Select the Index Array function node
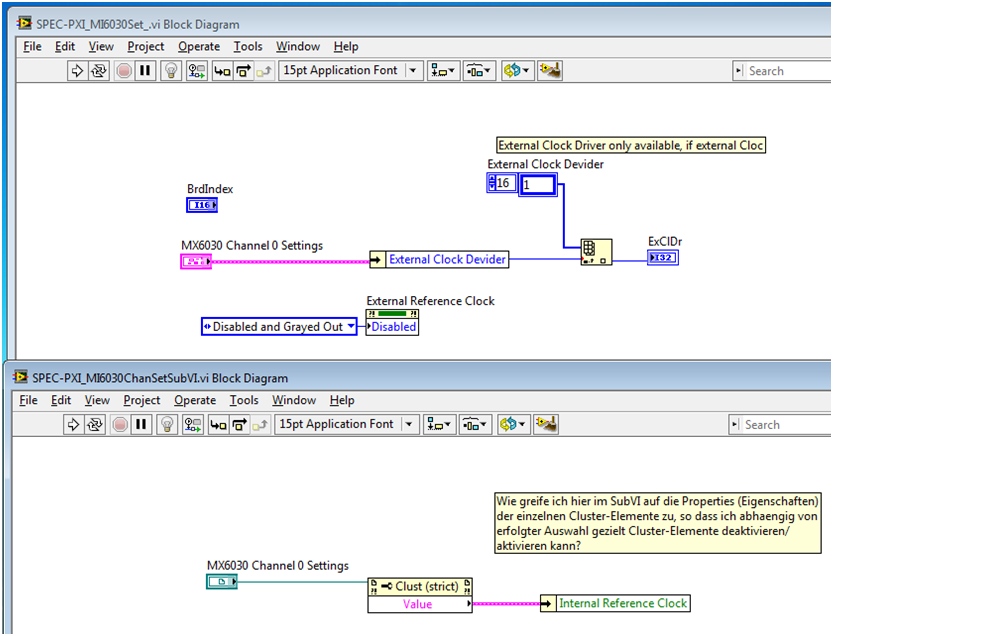The width and height of the screenshot is (1008, 636). click(596, 251)
